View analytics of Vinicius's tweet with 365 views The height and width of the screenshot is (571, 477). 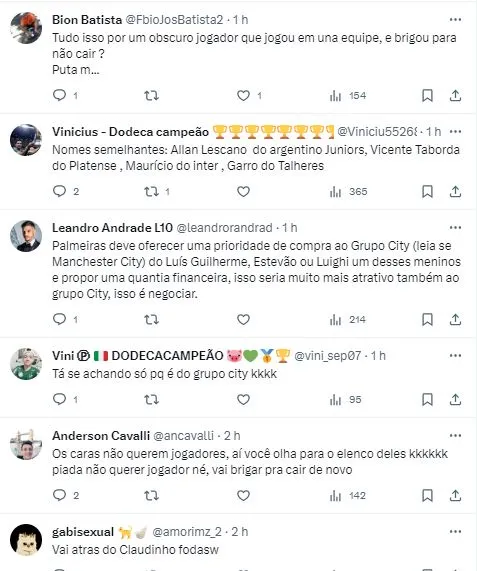348,191
